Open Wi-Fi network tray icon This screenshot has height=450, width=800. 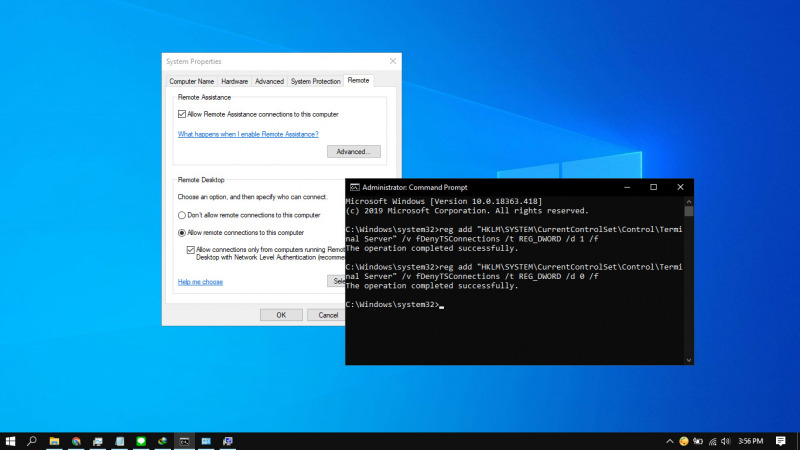(x=712, y=441)
